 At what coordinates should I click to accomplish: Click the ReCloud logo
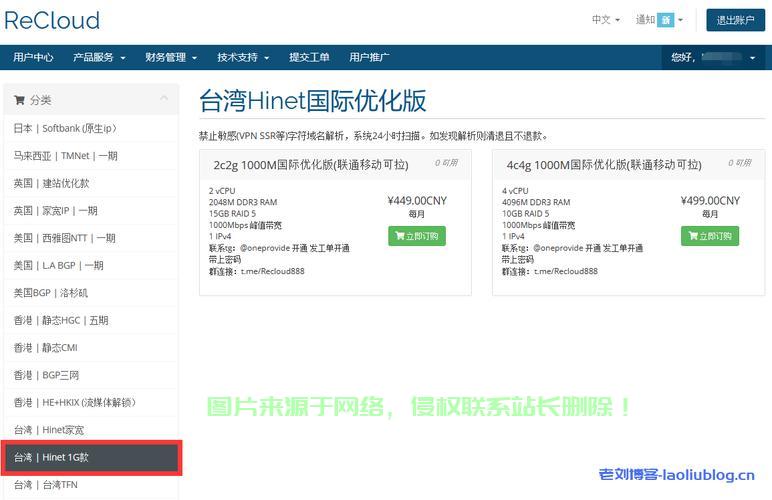(x=52, y=21)
